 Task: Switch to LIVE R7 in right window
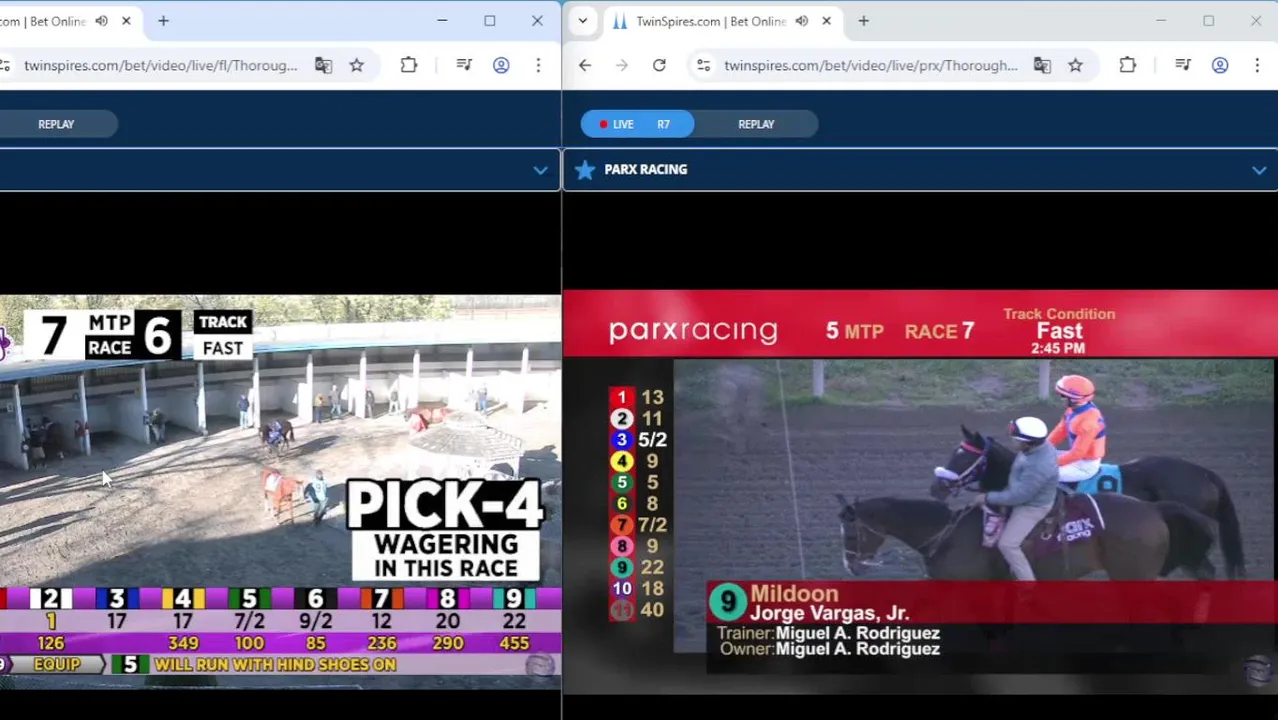[x=637, y=124]
